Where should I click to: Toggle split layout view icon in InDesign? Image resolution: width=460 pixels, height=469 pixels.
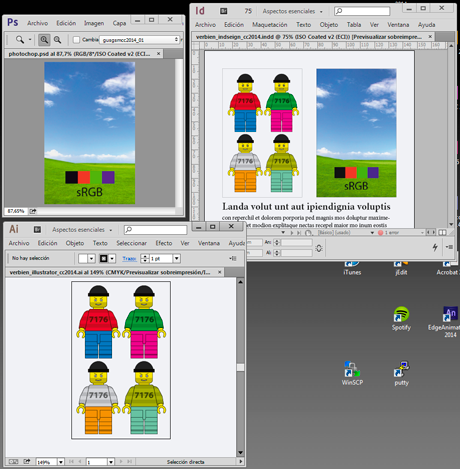(442, 232)
